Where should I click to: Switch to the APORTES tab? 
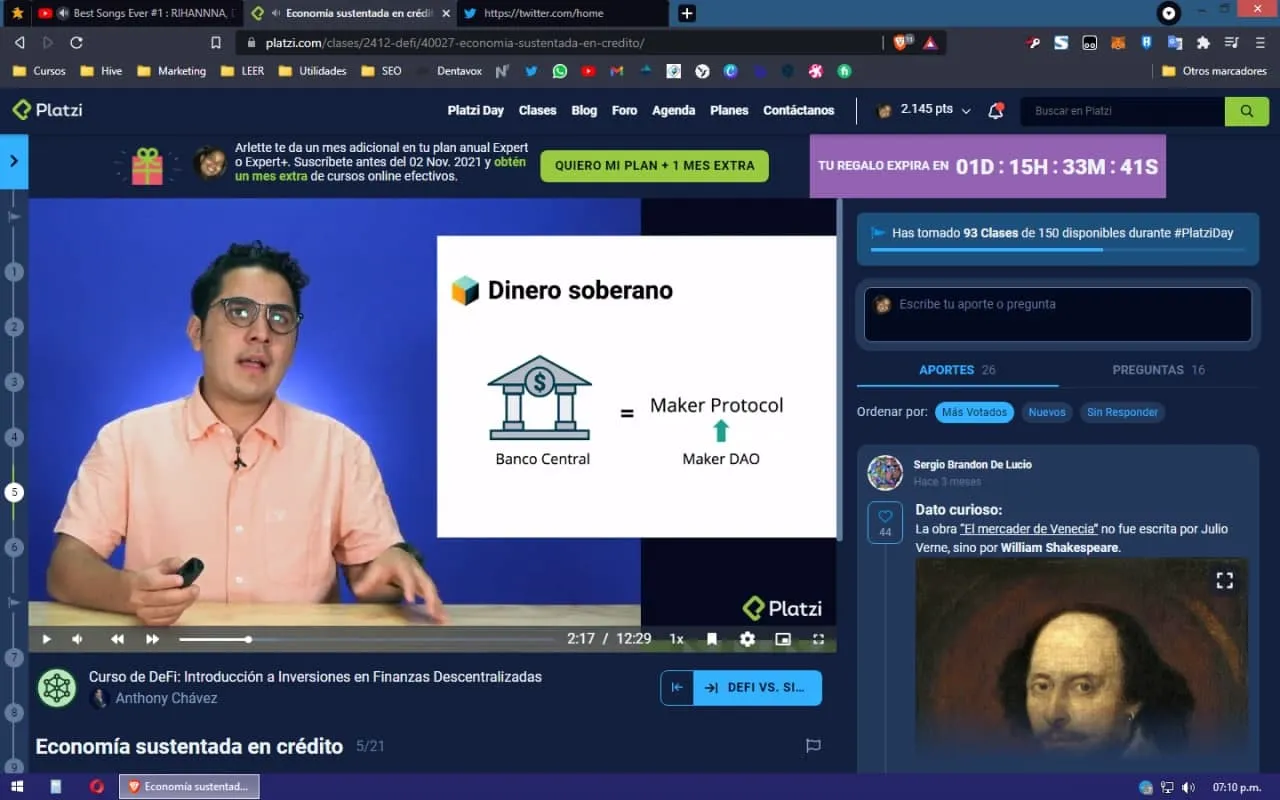pos(957,370)
